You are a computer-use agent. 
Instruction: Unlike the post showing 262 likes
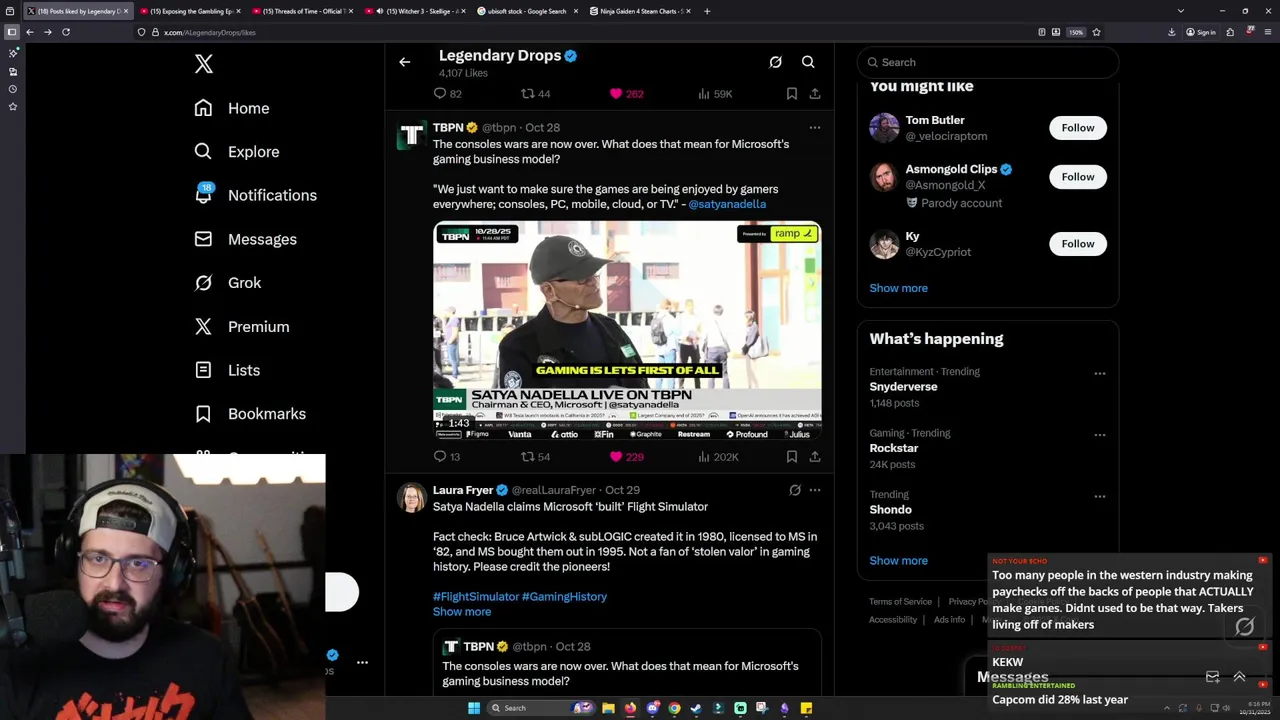tap(627, 93)
